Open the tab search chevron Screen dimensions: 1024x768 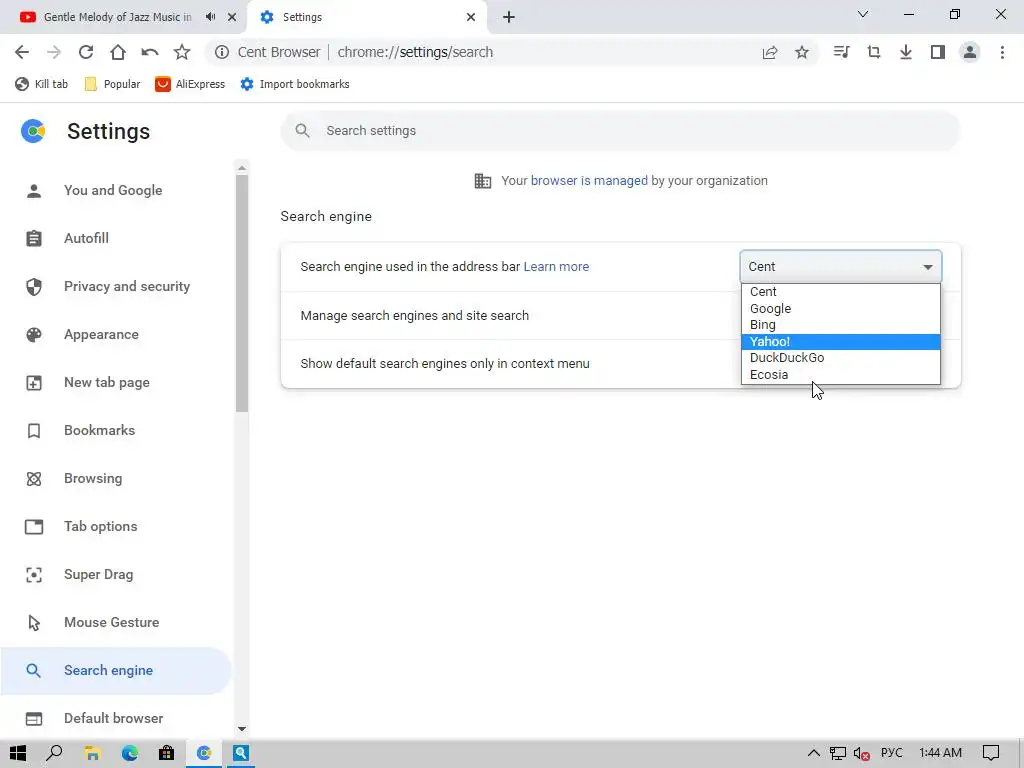[863, 14]
